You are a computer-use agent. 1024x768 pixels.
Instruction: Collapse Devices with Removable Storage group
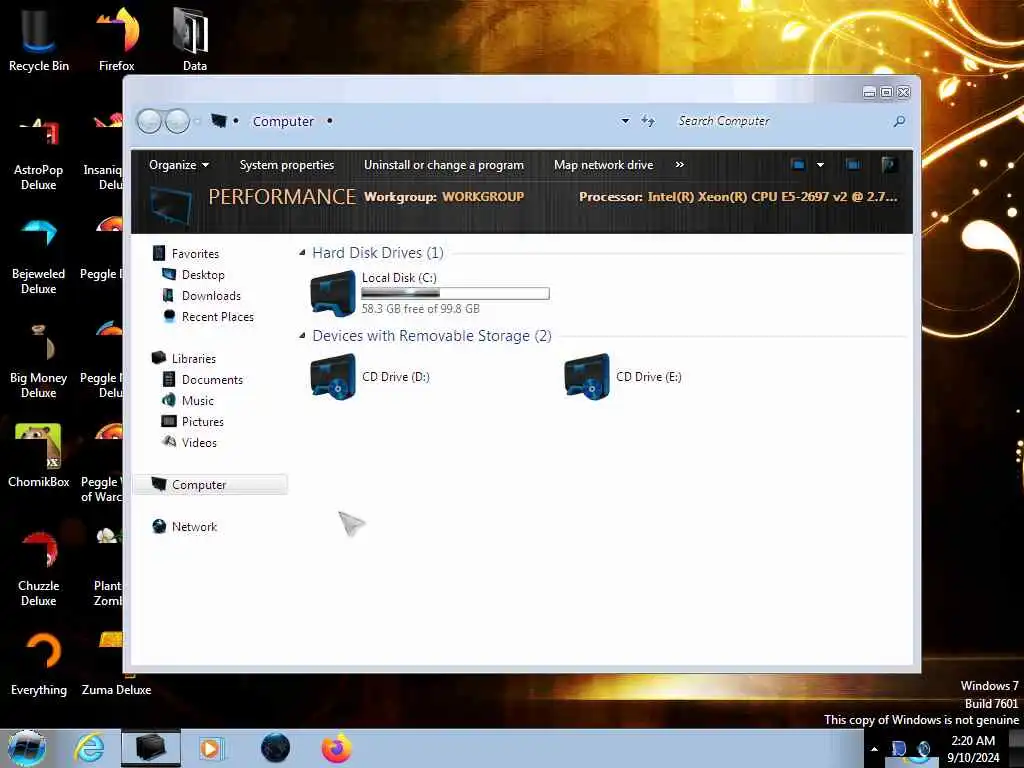pos(302,336)
